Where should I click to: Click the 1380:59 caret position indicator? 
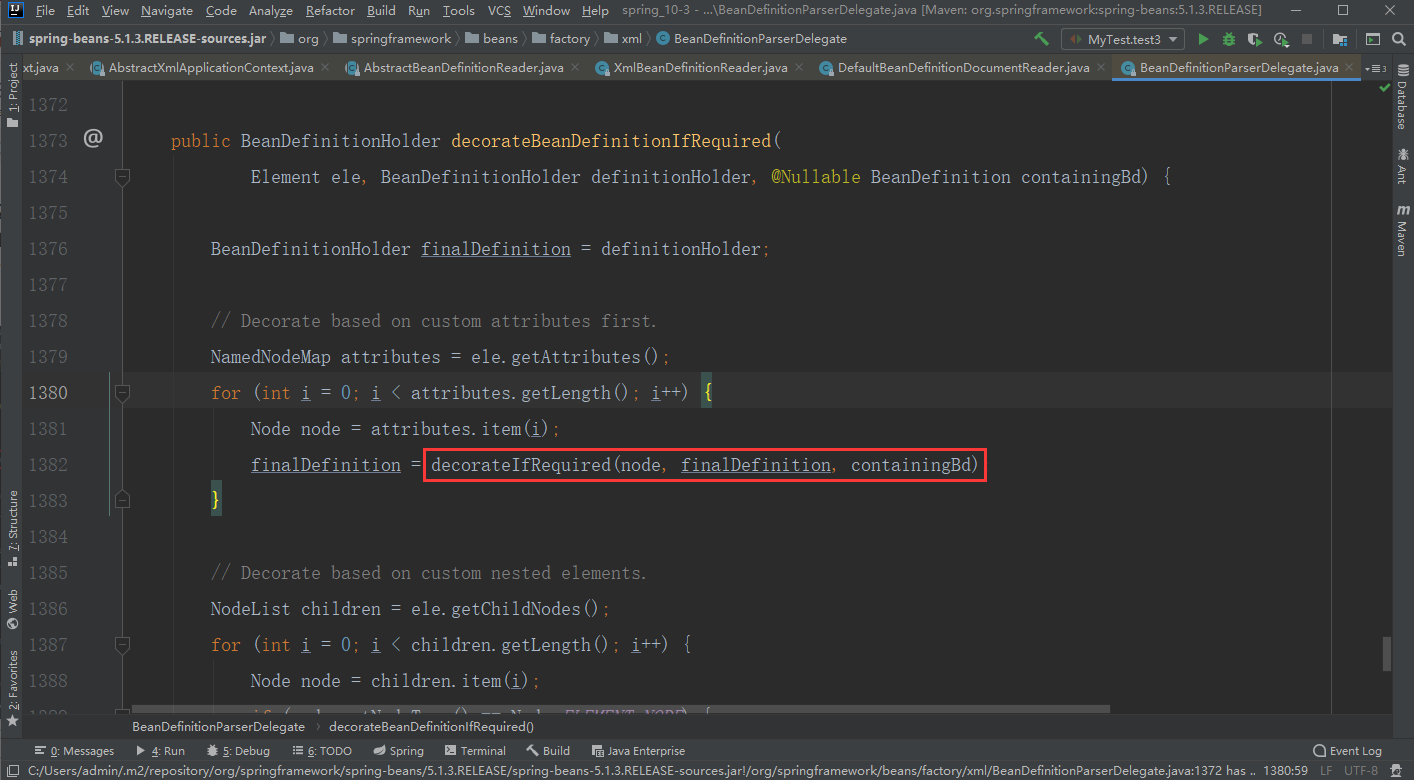tap(1285, 771)
